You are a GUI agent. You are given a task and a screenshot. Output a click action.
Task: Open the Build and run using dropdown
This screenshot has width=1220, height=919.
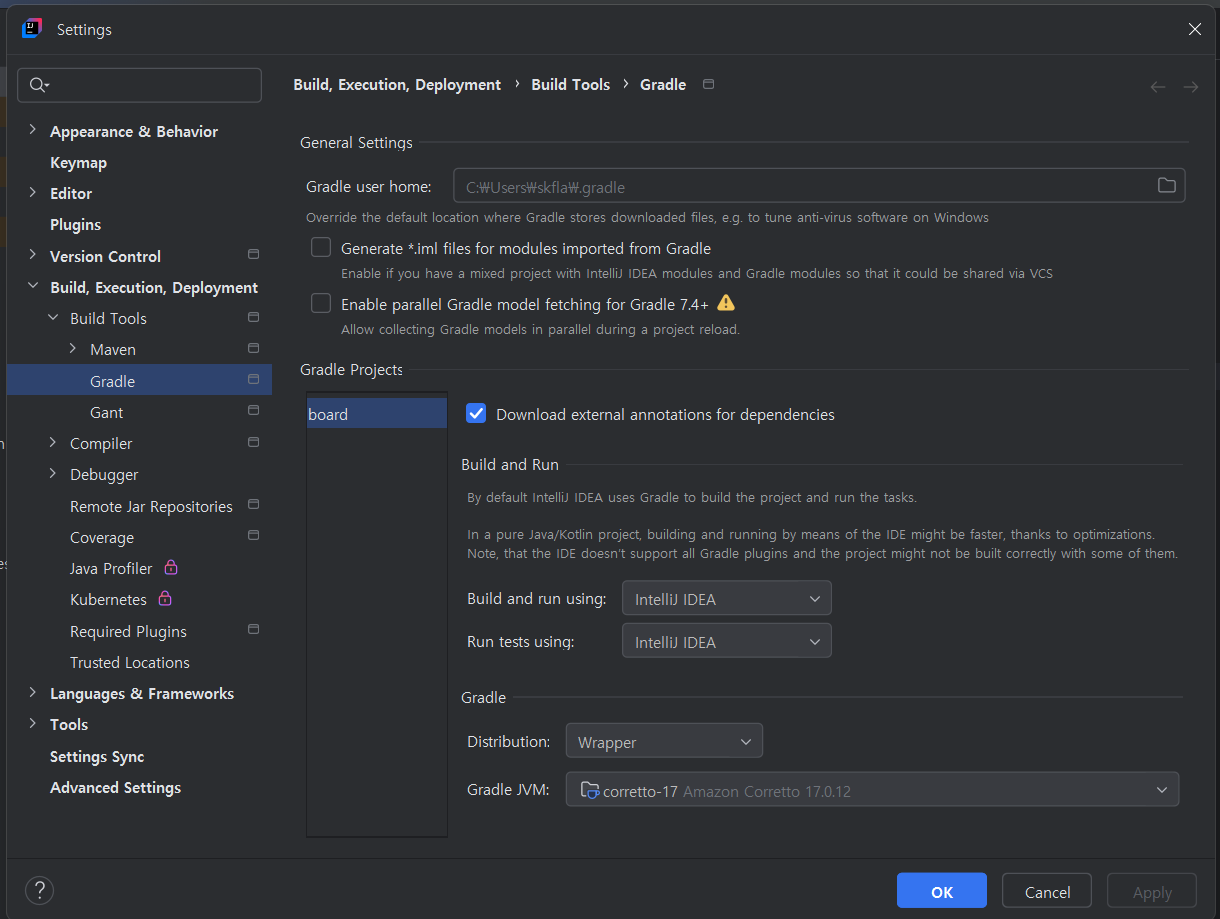point(727,599)
